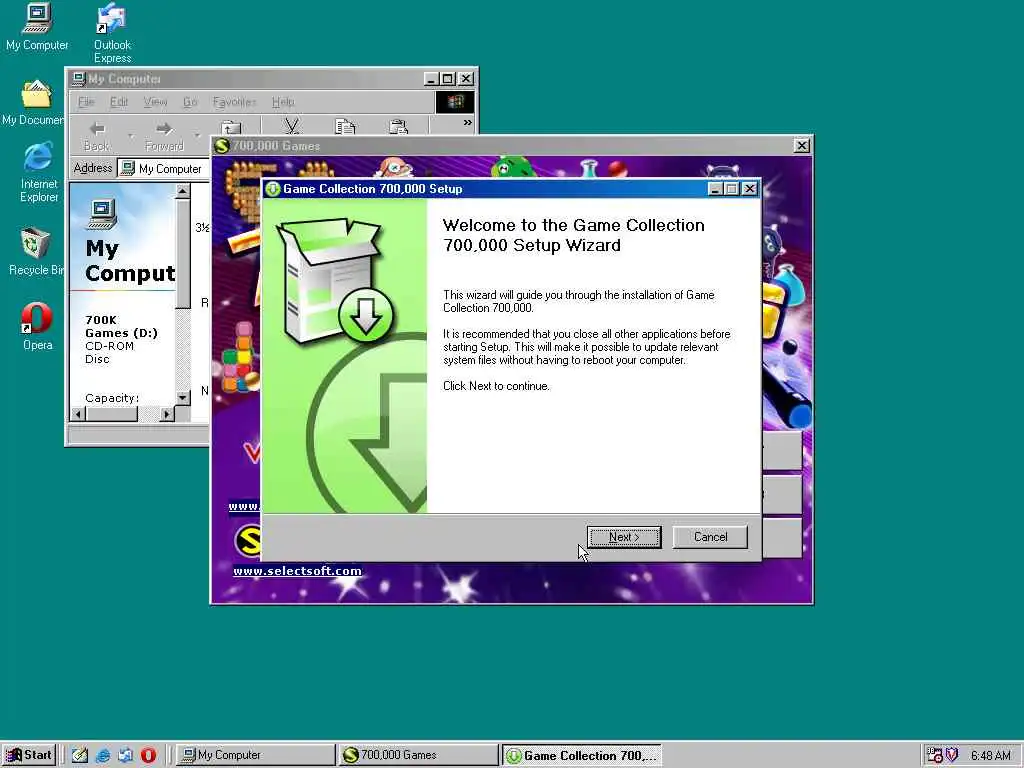Click the 700,000 Games title bar icon
The height and width of the screenshot is (768, 1024).
222,146
